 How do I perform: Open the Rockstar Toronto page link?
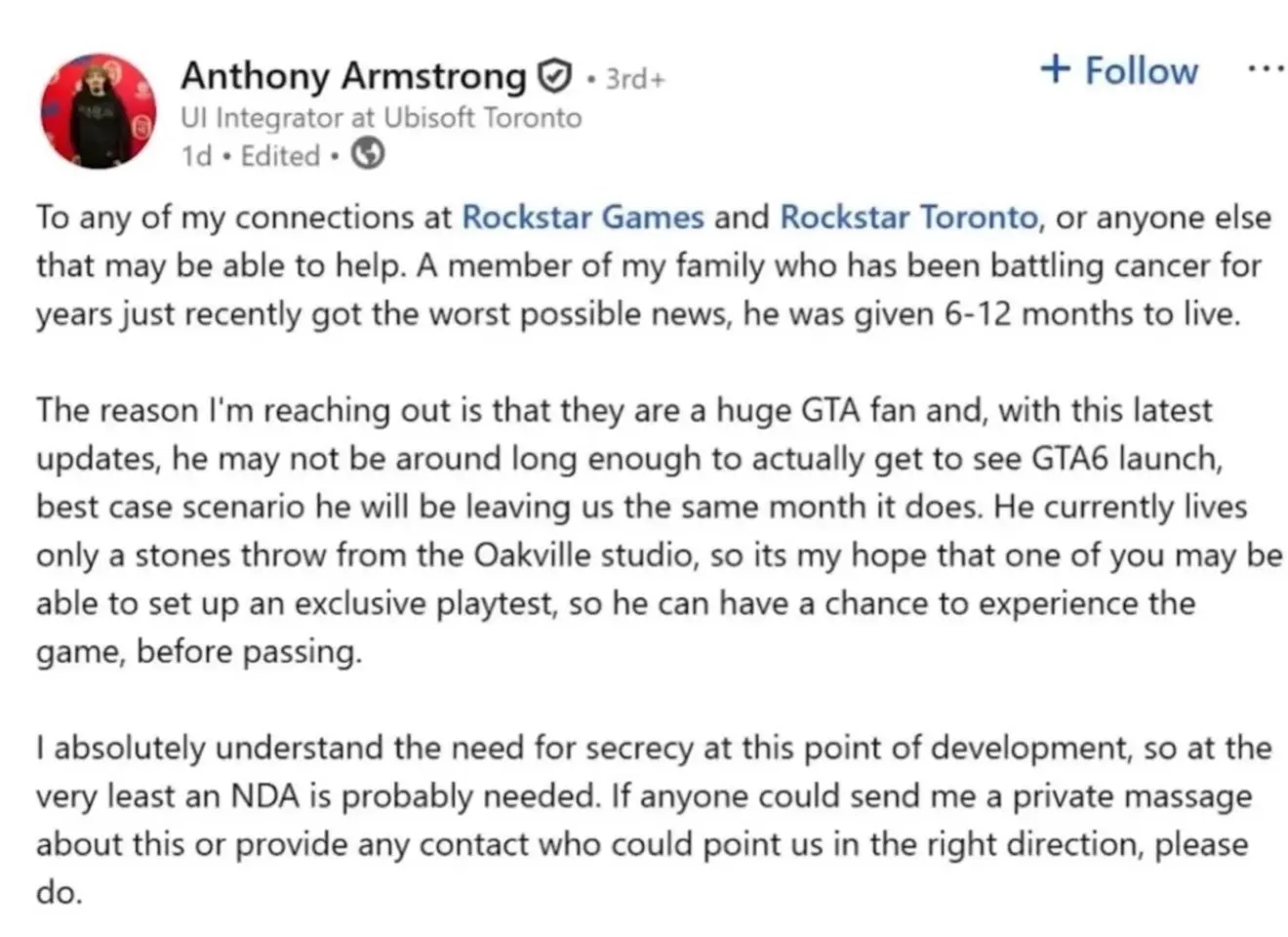[x=909, y=217]
